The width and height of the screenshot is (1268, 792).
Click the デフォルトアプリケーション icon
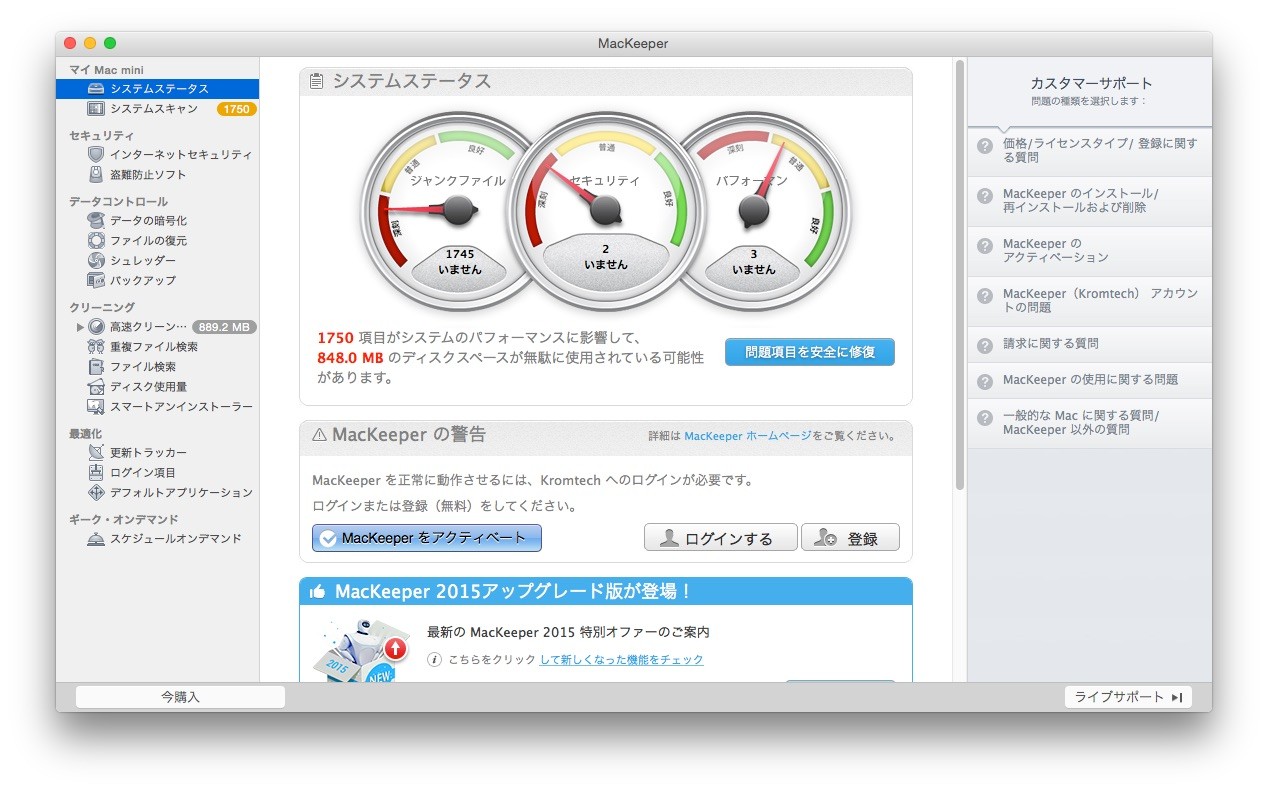[x=96, y=493]
